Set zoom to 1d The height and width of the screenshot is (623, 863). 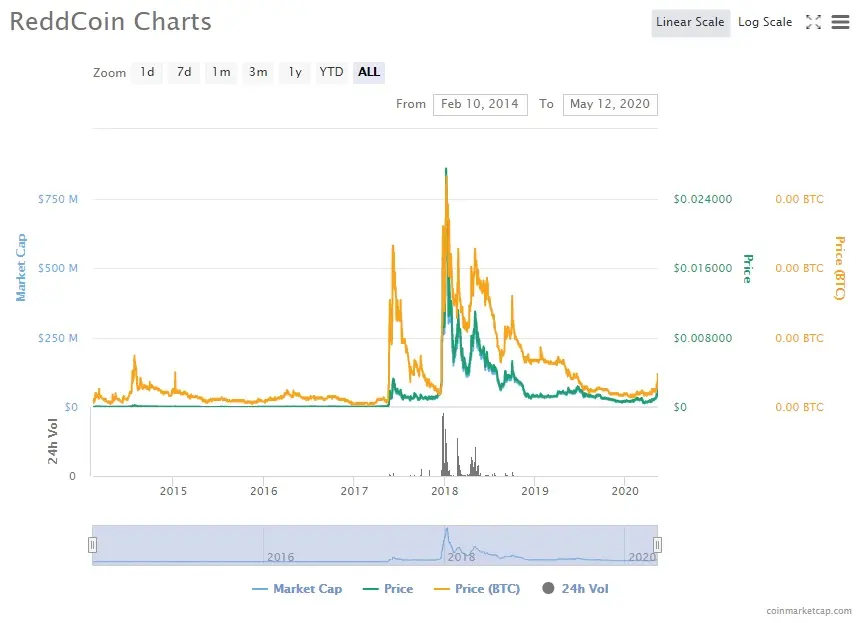[147, 72]
